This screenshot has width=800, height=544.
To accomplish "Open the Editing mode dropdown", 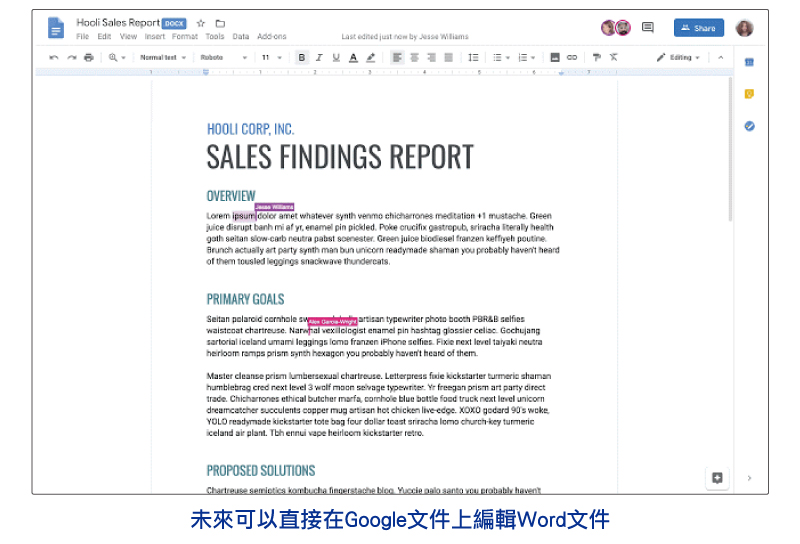I will 678,58.
